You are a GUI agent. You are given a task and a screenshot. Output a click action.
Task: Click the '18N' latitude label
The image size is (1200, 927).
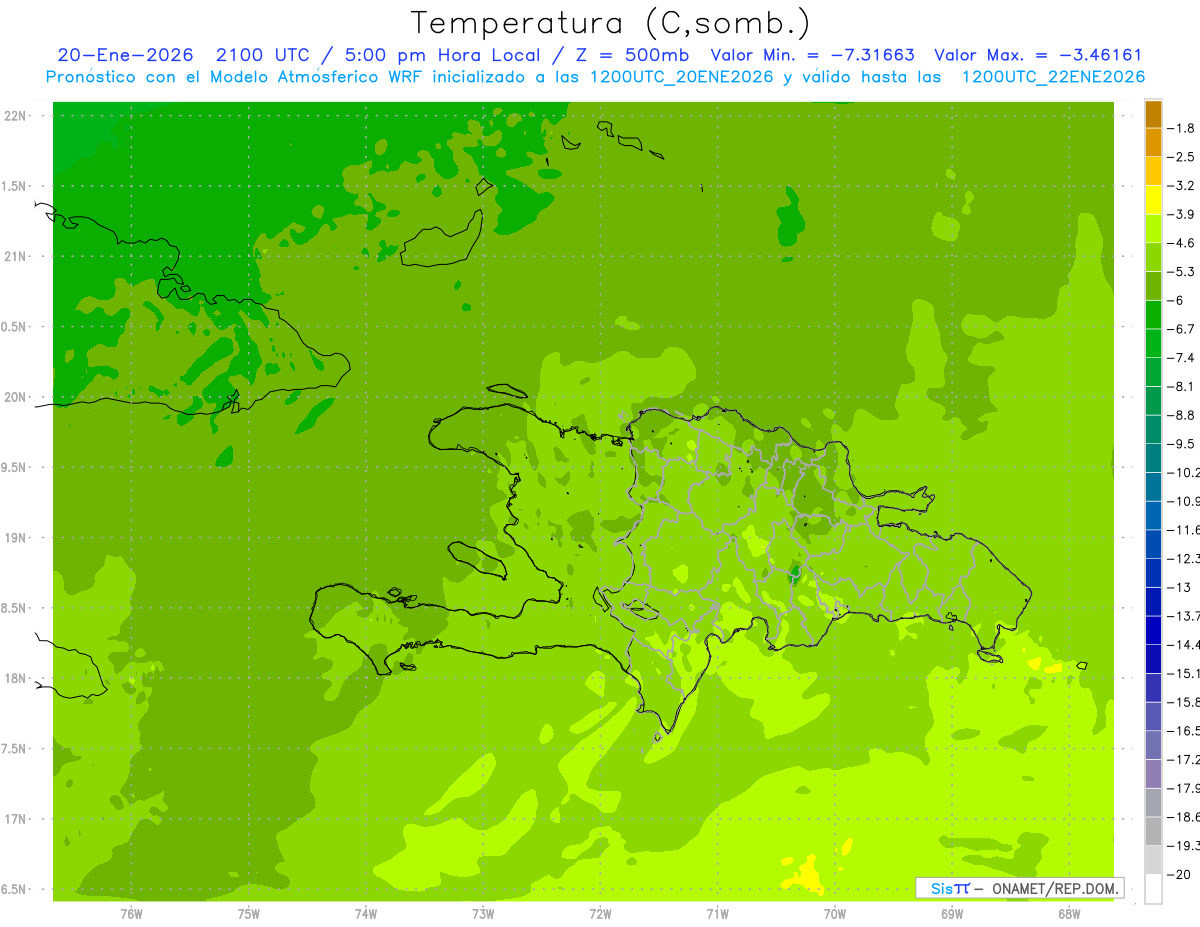pos(16,679)
